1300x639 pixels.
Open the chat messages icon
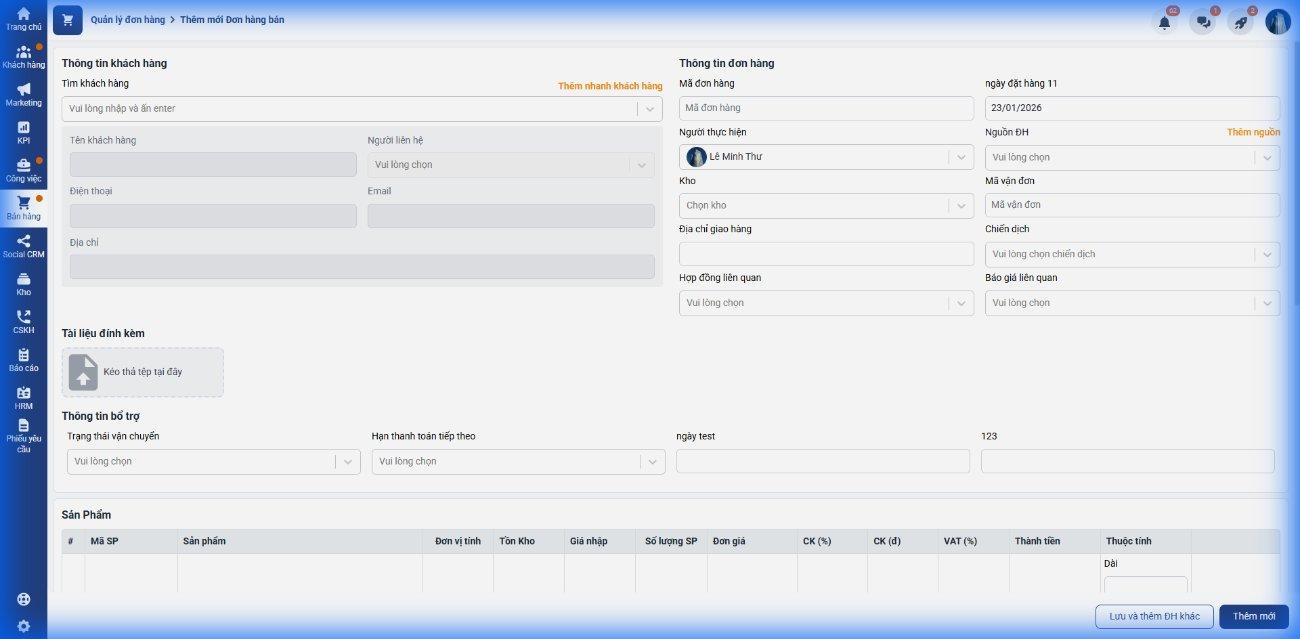click(1203, 22)
